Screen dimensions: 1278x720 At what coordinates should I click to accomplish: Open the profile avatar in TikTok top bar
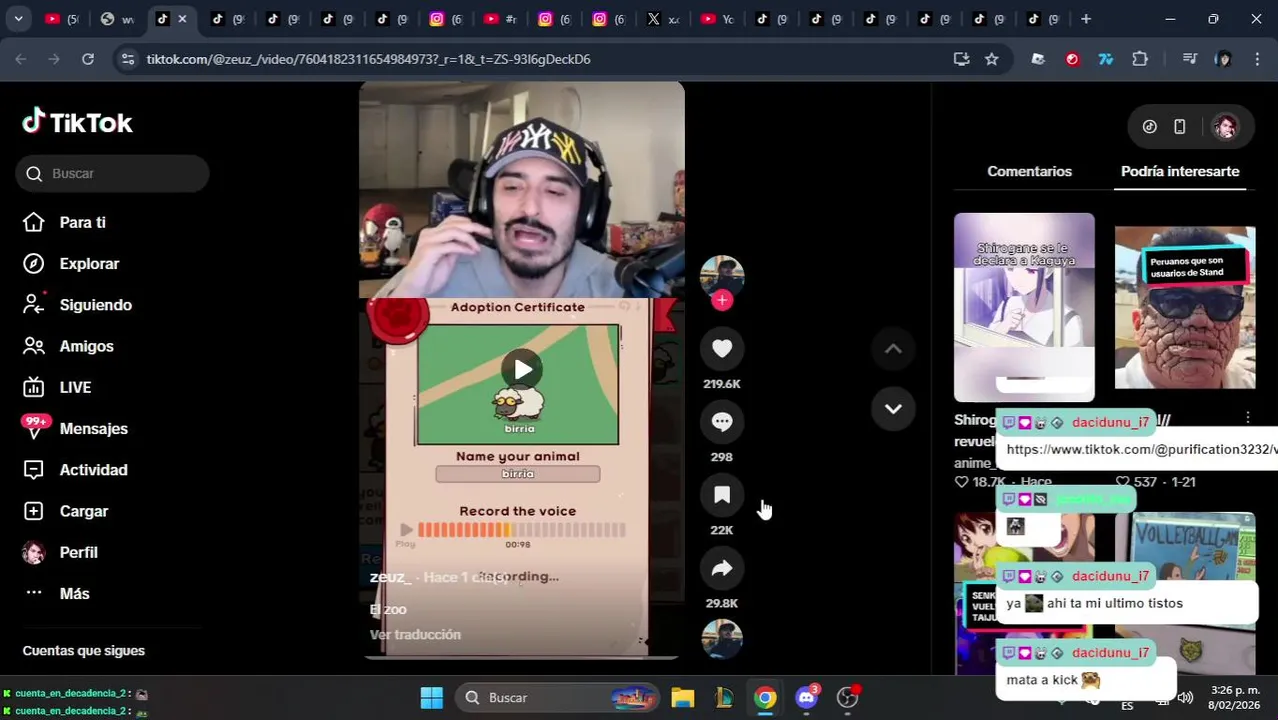pyautogui.click(x=1225, y=126)
